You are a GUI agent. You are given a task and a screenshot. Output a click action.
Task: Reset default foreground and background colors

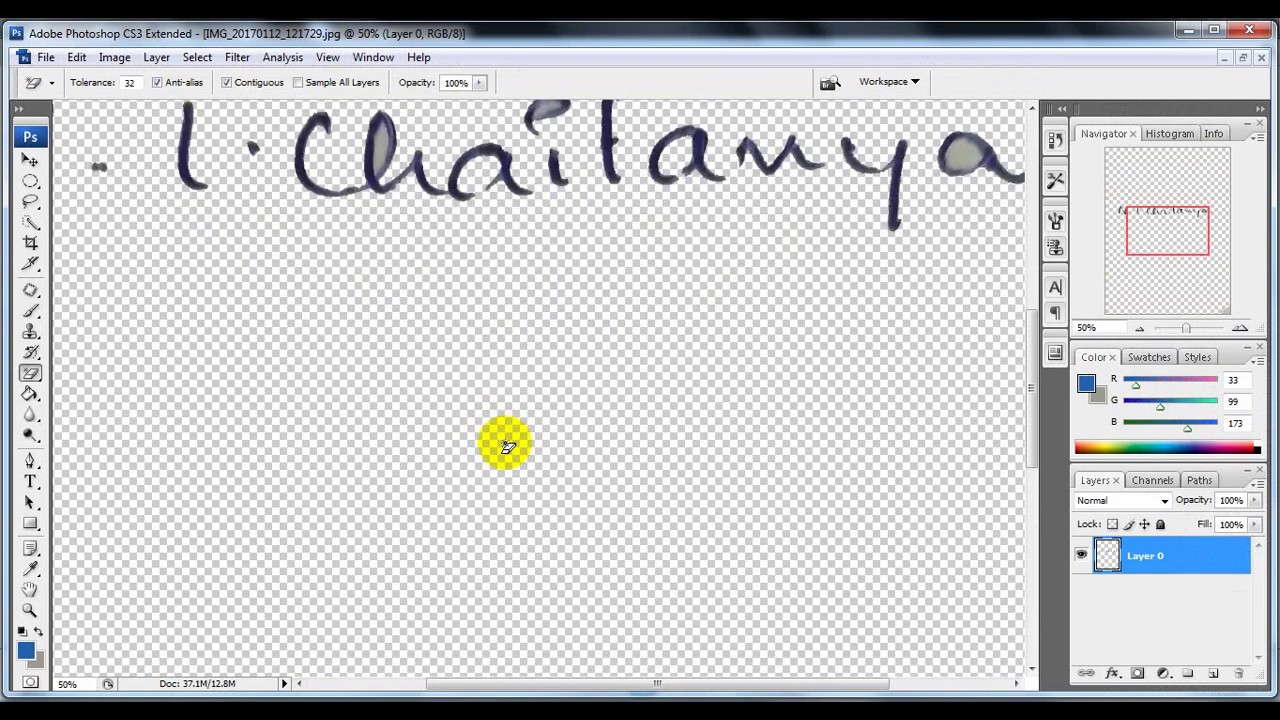[22, 632]
